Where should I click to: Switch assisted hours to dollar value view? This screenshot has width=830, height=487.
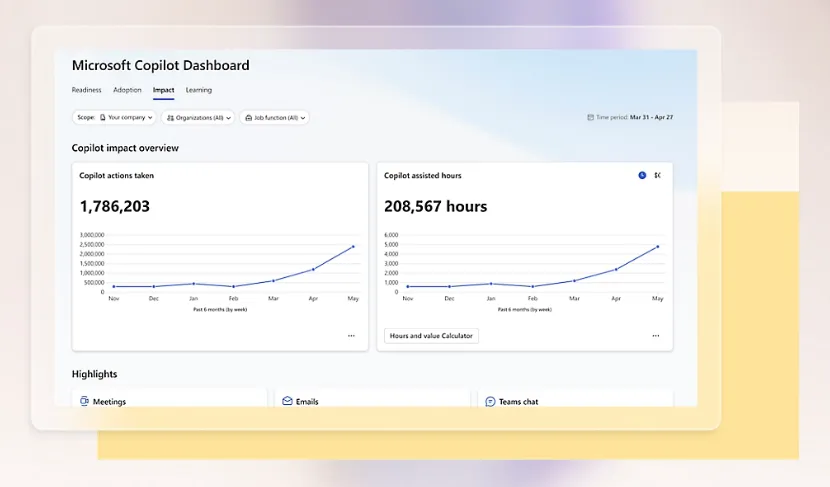[x=657, y=175]
